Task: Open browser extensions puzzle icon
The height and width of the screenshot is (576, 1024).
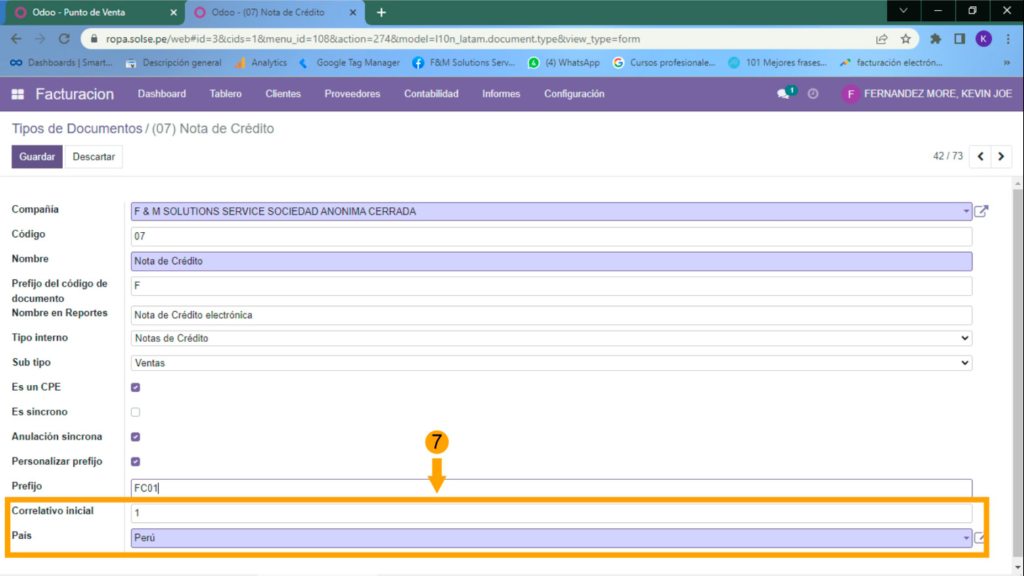Action: pyautogui.click(x=935, y=39)
